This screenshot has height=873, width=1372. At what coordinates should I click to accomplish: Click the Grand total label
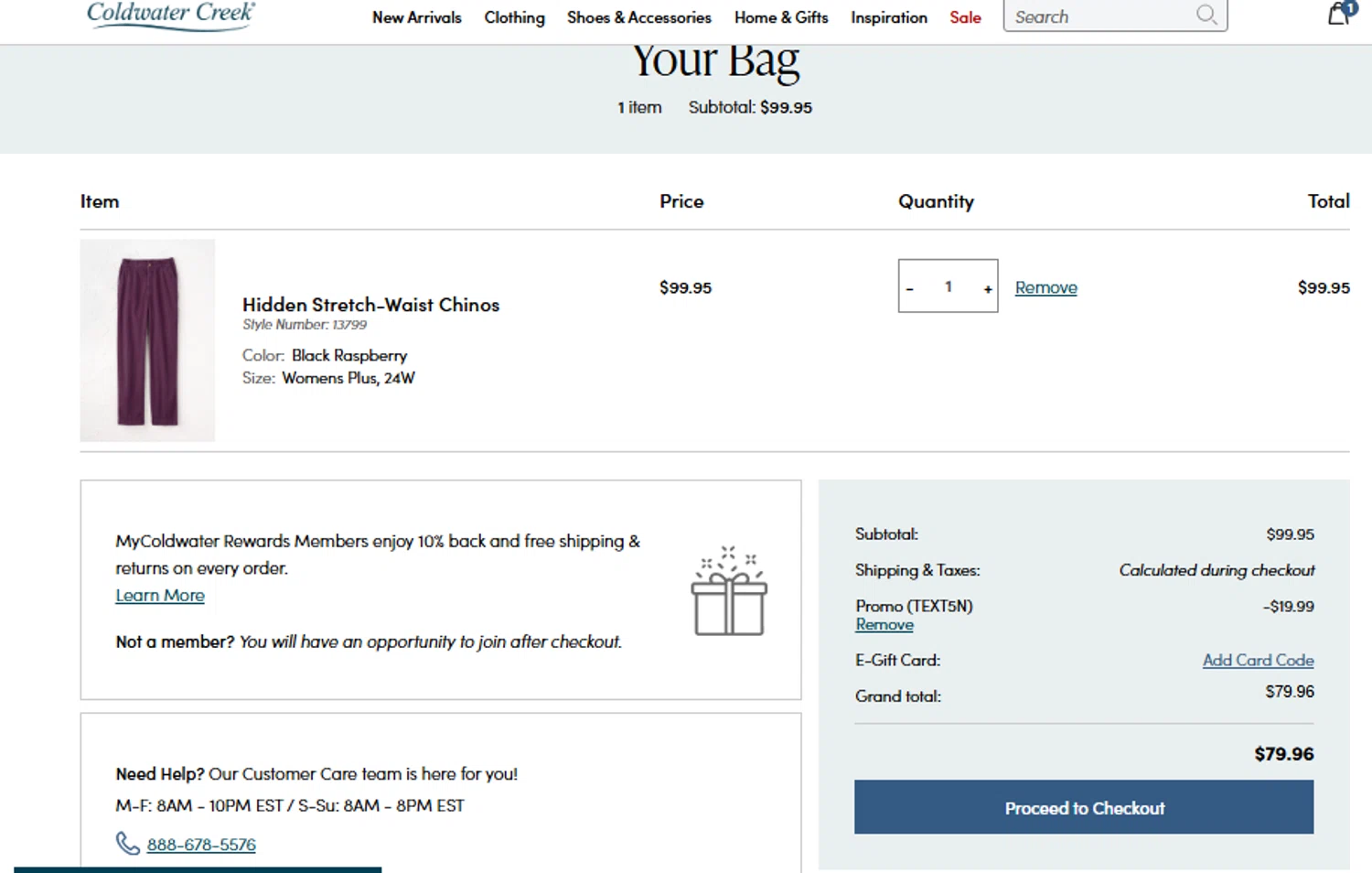pyautogui.click(x=898, y=696)
